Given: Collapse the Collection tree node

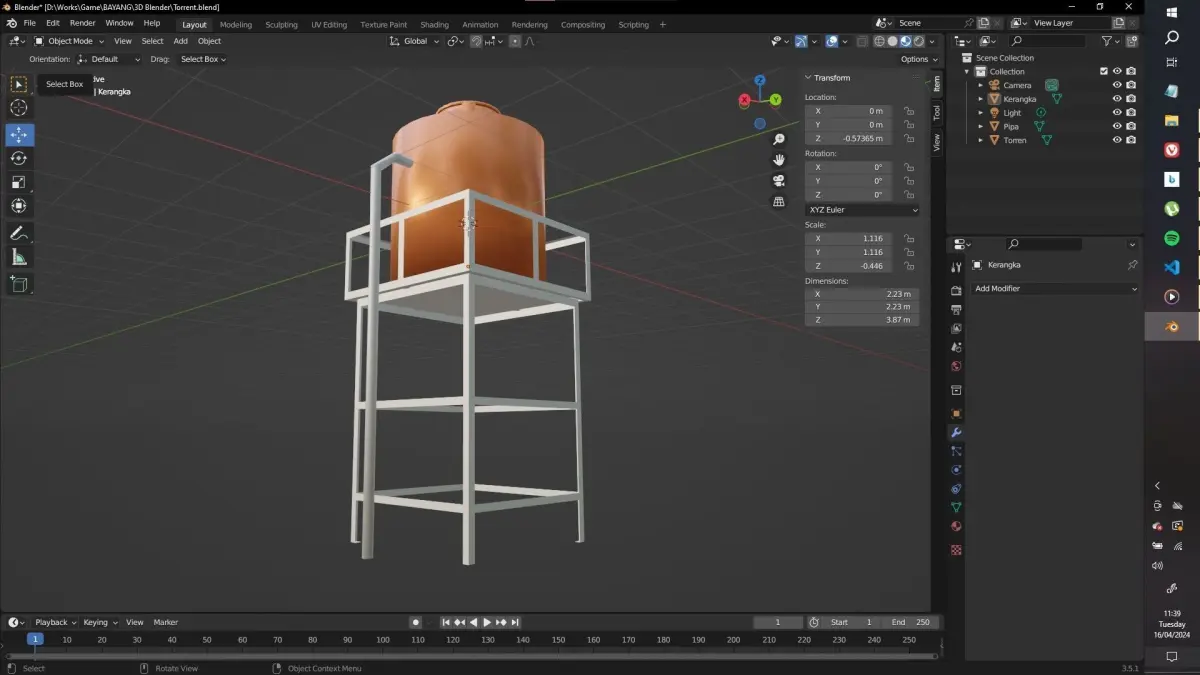Looking at the screenshot, I should pos(967,71).
